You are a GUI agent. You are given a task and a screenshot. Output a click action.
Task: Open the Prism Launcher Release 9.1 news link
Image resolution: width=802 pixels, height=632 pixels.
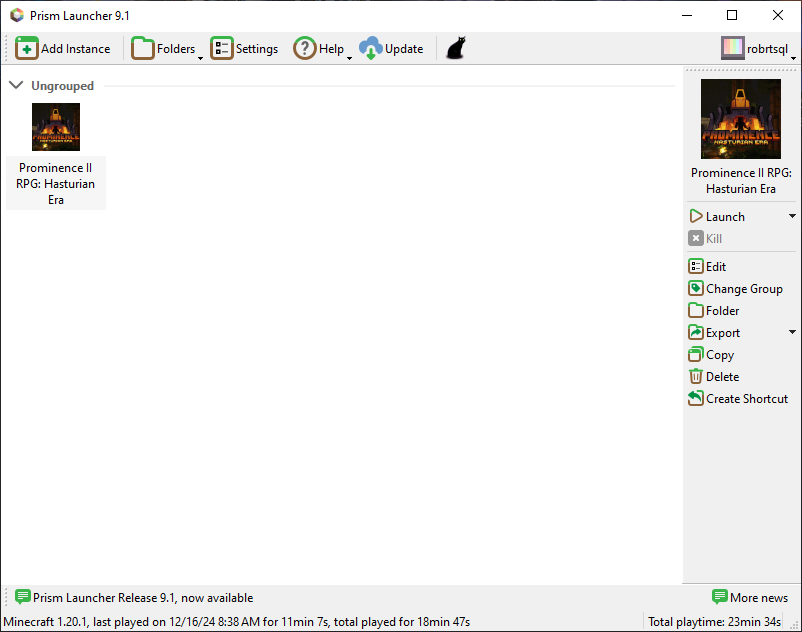click(x=142, y=598)
